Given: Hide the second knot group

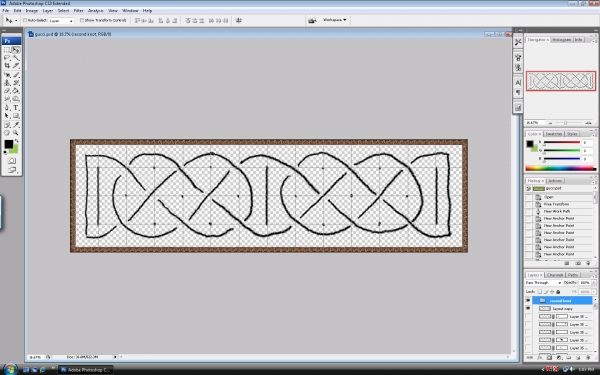Looking at the screenshot, I should click(528, 300).
